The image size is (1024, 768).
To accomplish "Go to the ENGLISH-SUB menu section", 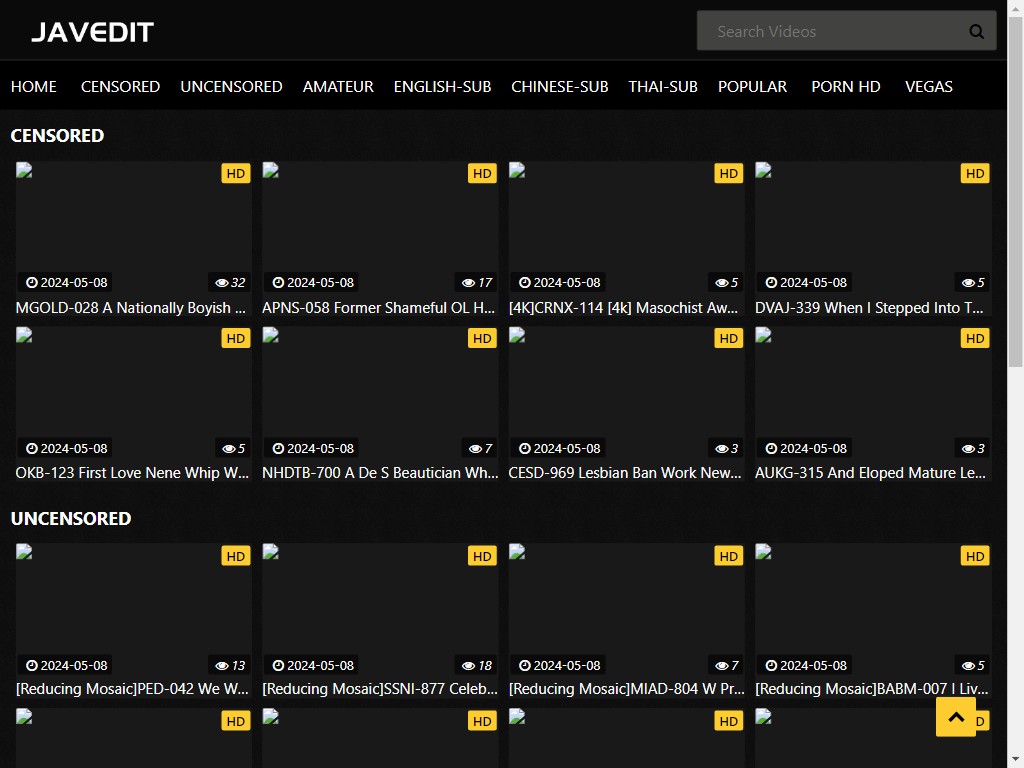I will click(x=442, y=87).
